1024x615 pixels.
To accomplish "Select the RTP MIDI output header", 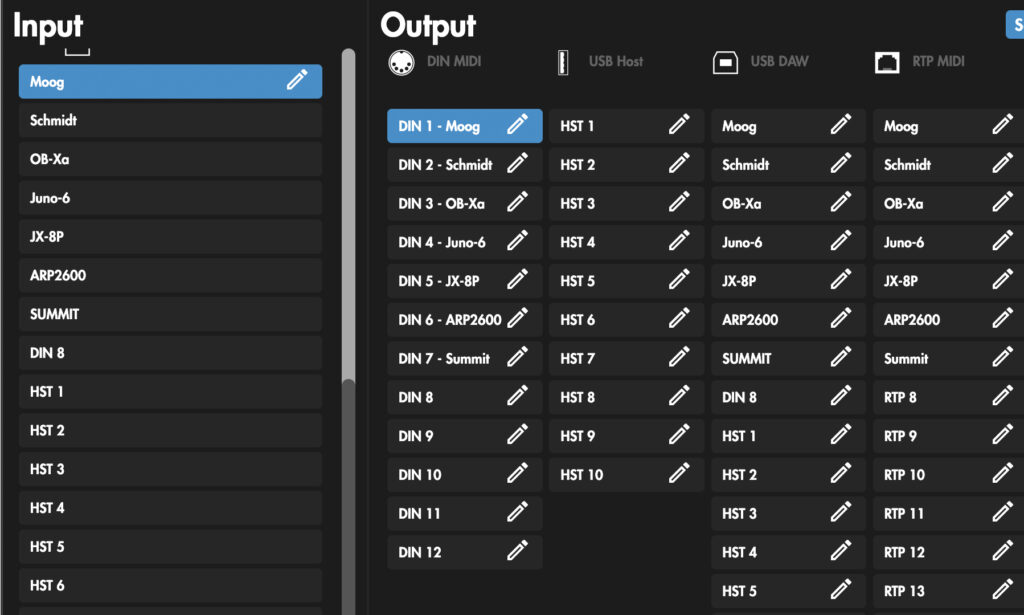I will point(938,61).
